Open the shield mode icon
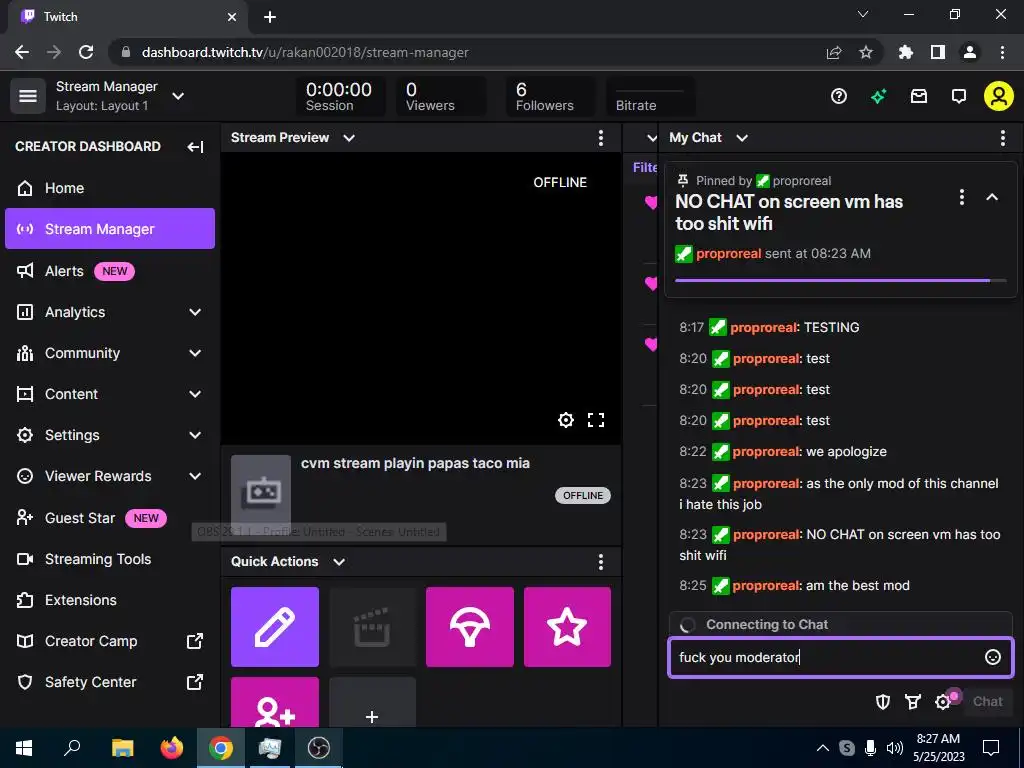 pyautogui.click(x=883, y=701)
